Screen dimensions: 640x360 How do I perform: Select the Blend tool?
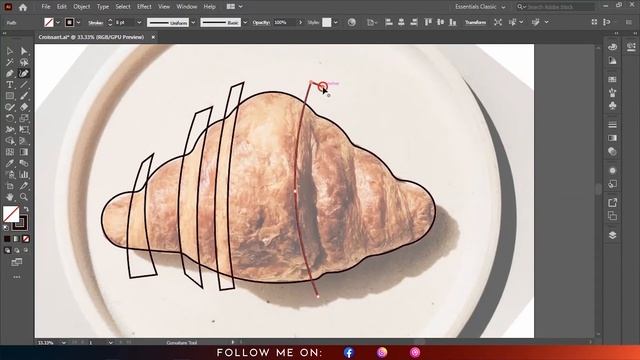(24, 163)
